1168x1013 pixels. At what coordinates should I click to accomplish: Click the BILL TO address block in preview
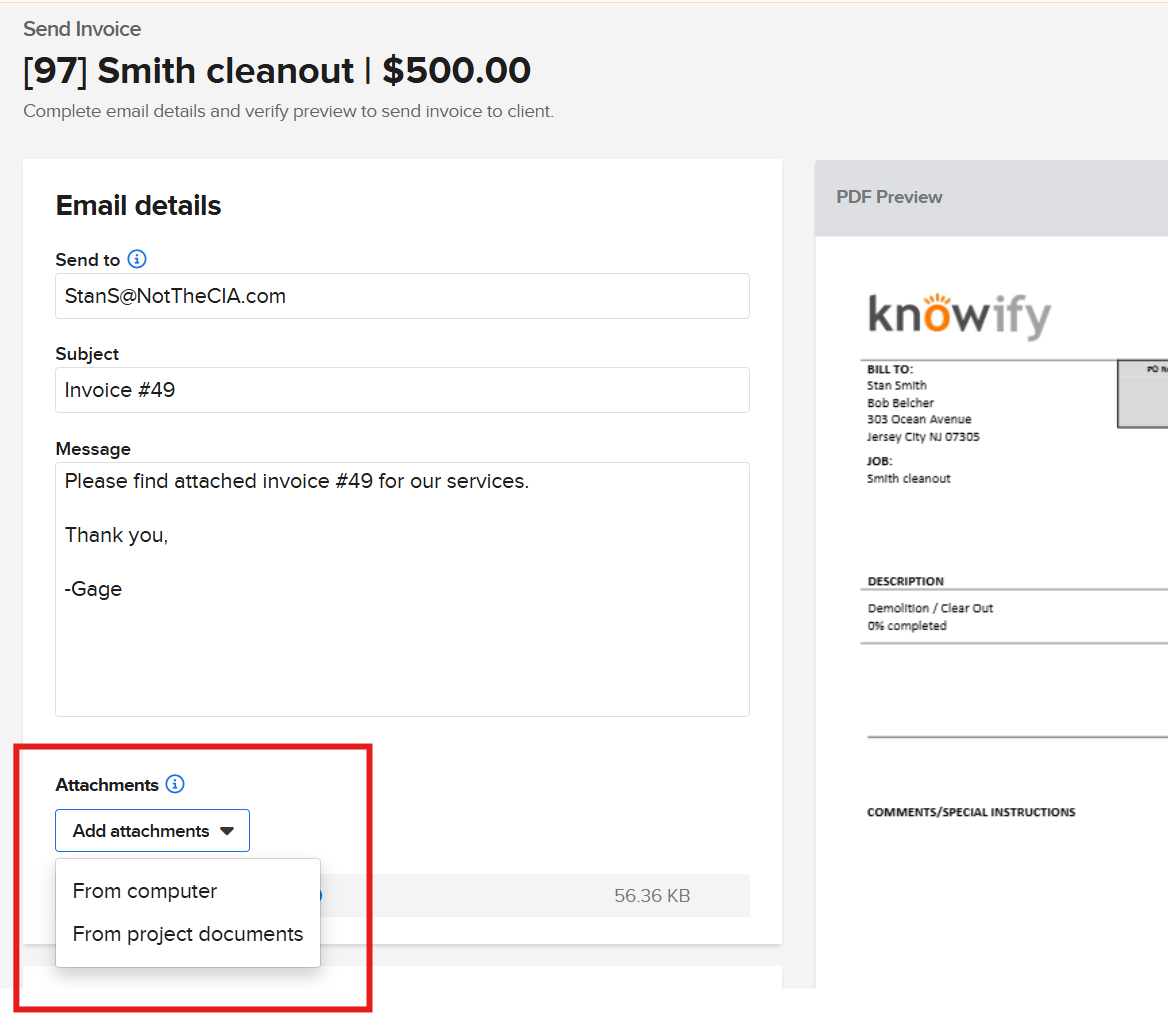pyautogui.click(x=922, y=411)
